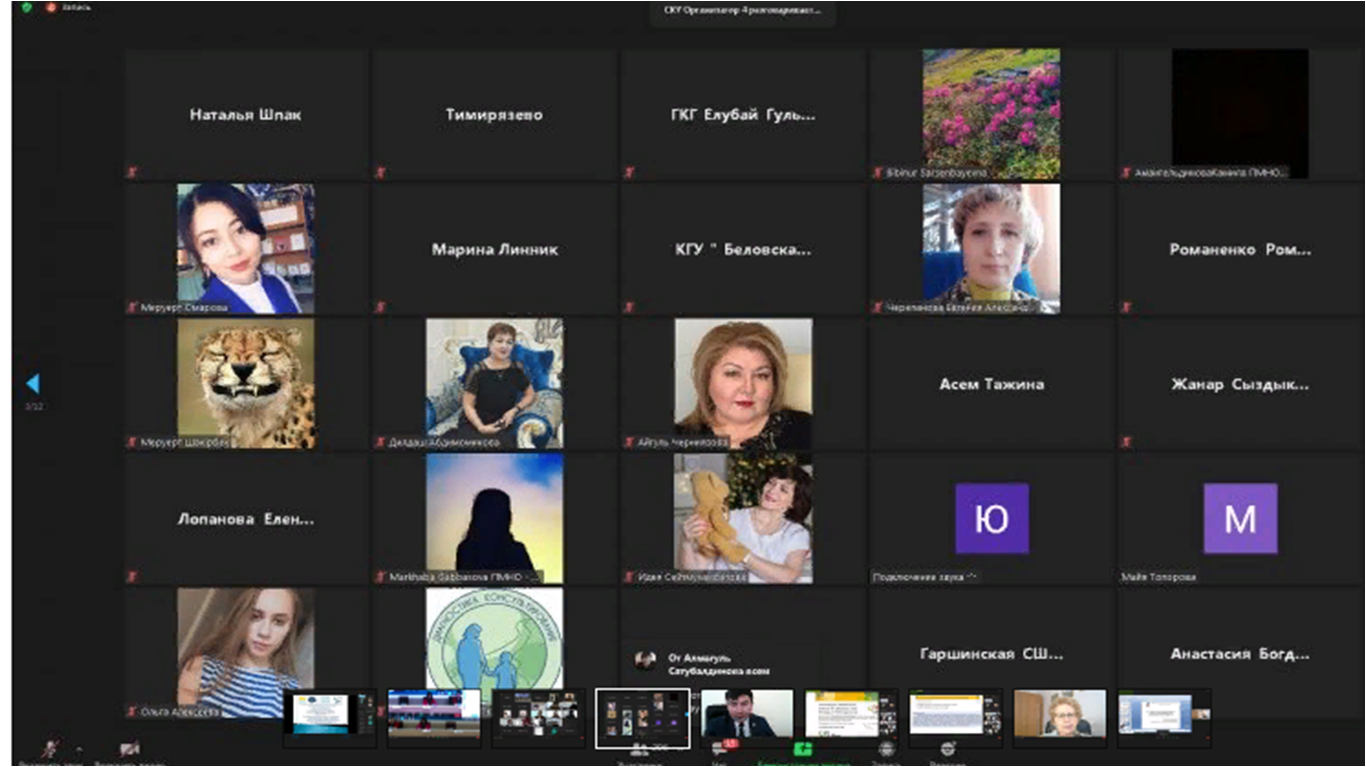
Task: Select the Наталья Шпак participant tile
Action: 246,114
